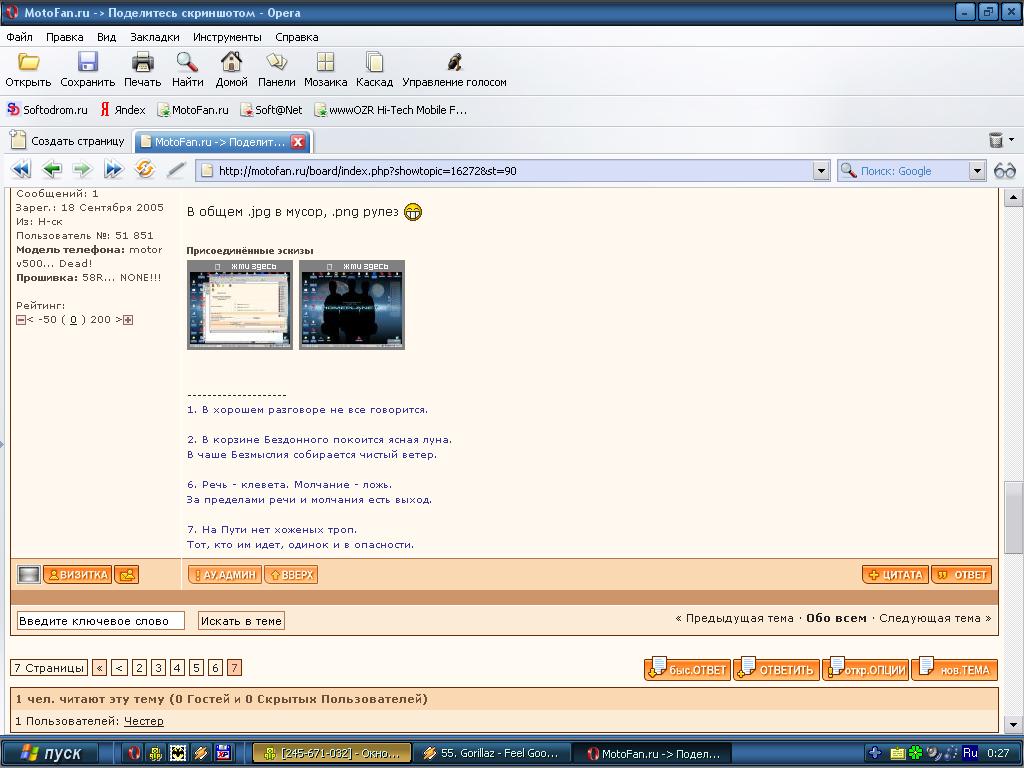Click the URL address field

505,171
